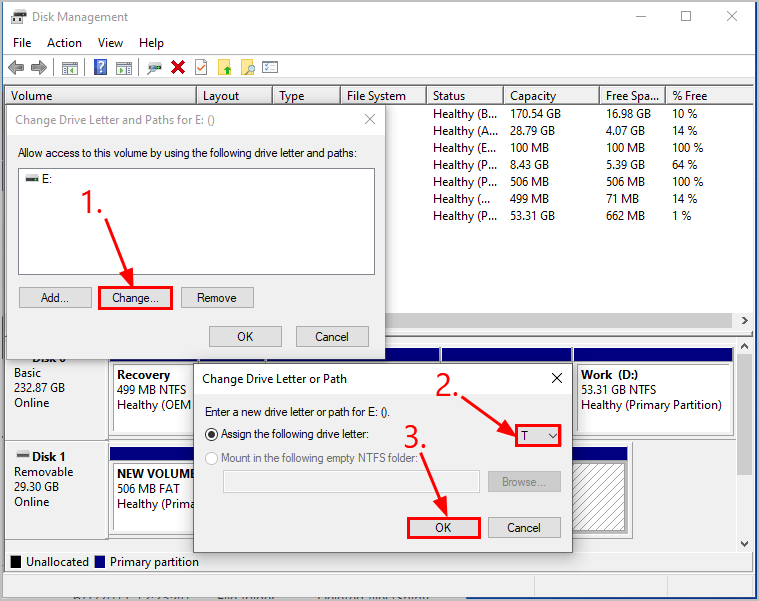Select 'Mount in the following empty NTFS folder' radio
Image resolution: width=759 pixels, height=601 pixels.
coord(212,458)
